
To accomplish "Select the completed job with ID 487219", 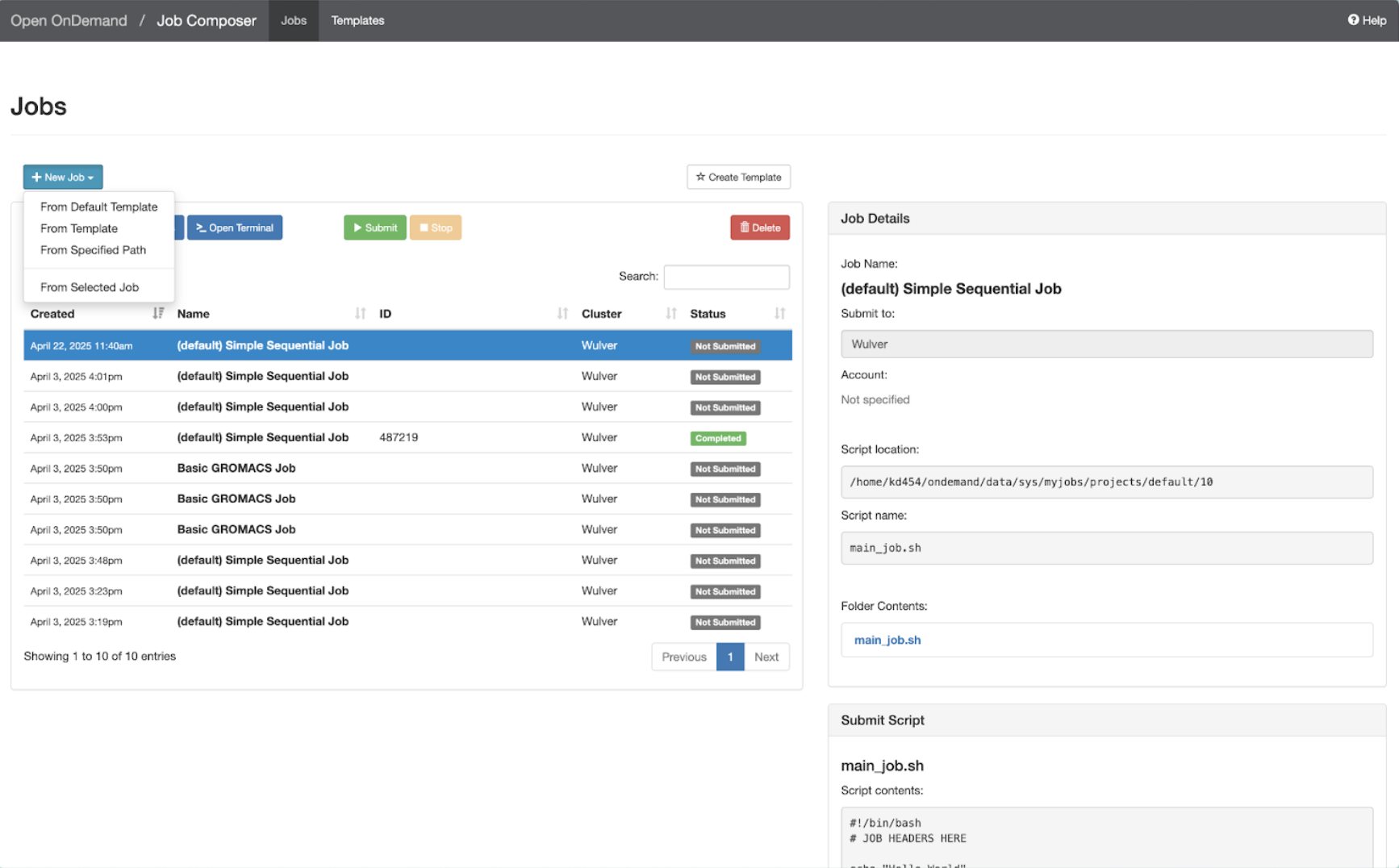I will click(x=407, y=437).
